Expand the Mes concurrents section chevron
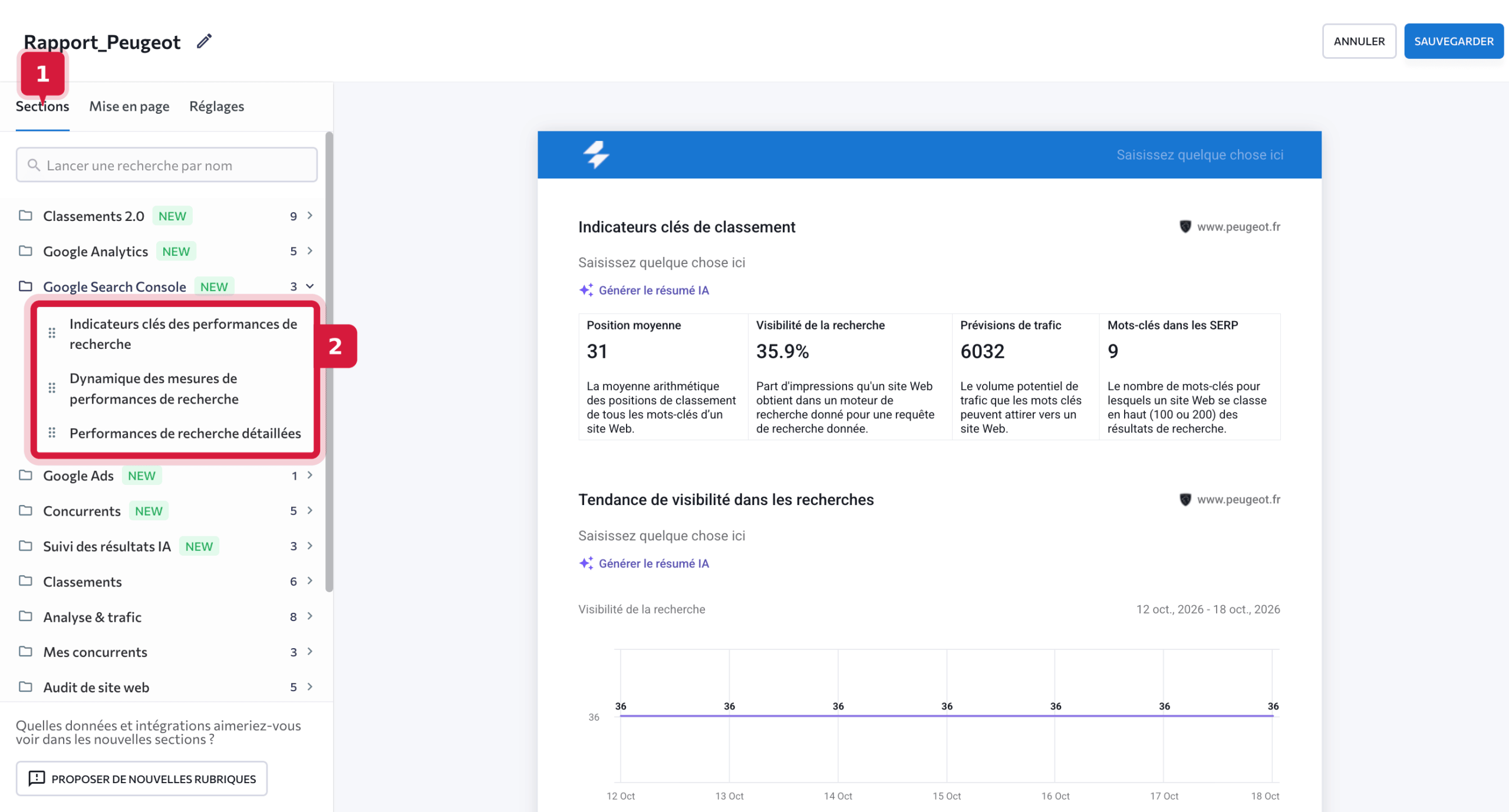This screenshot has height=812, width=1509. pos(310,652)
